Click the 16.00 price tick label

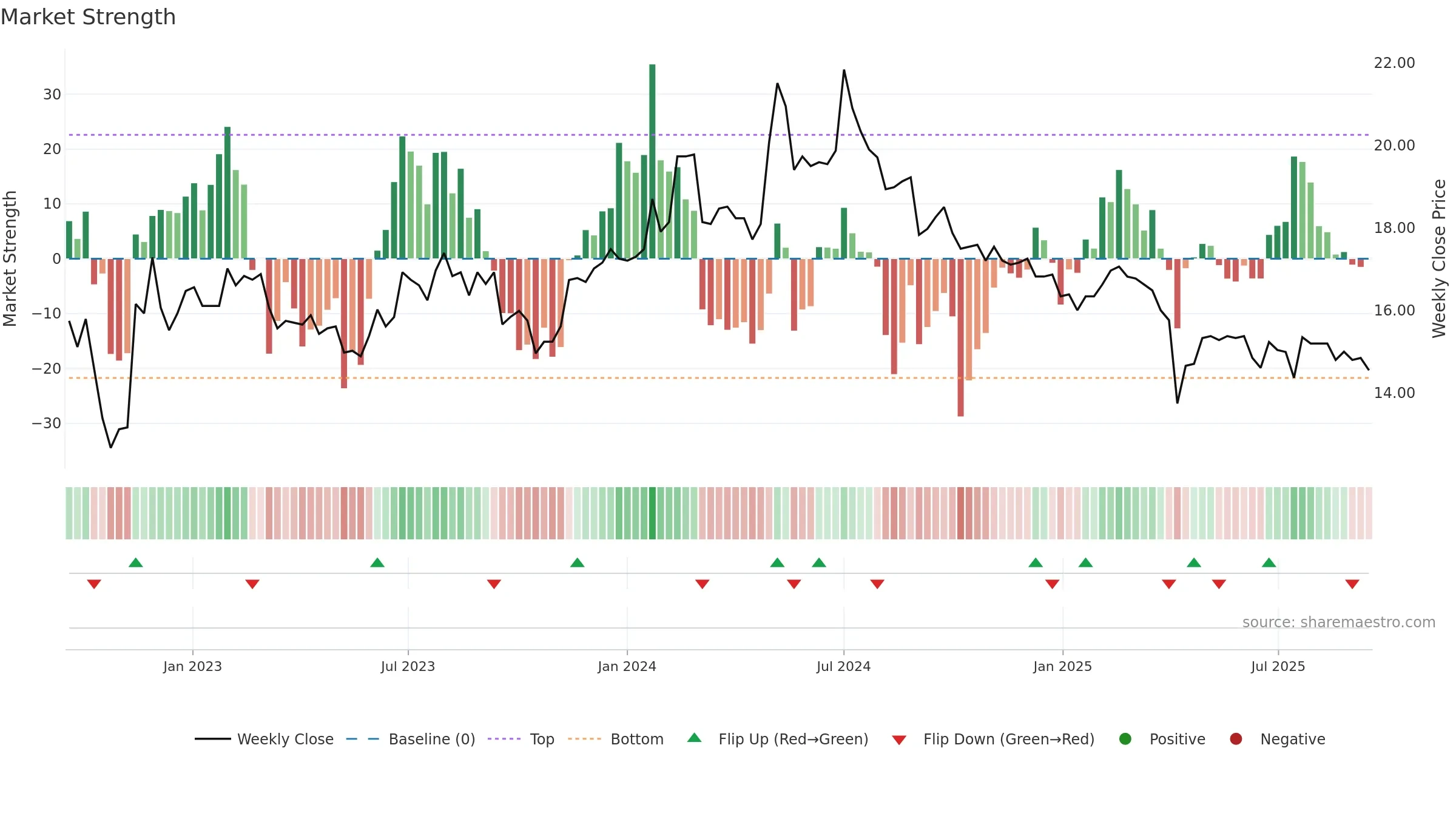[x=1394, y=311]
